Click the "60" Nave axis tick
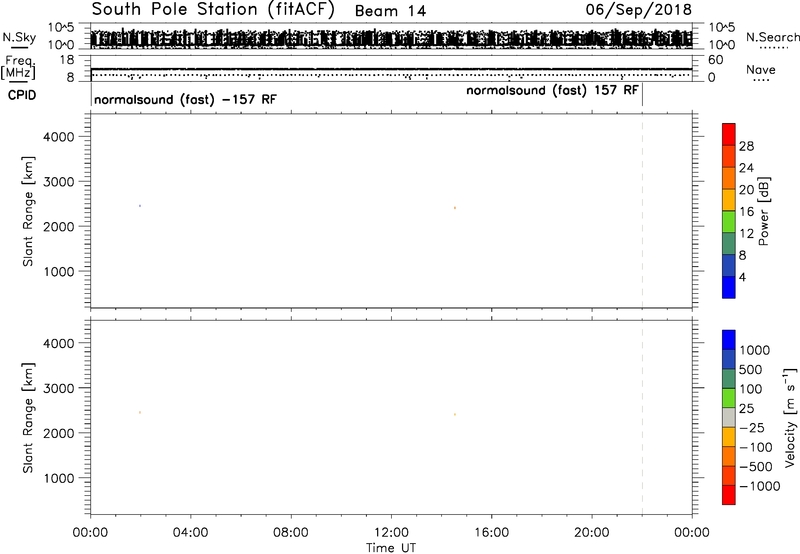This screenshot has width=800, height=554. pyautogui.click(x=716, y=60)
